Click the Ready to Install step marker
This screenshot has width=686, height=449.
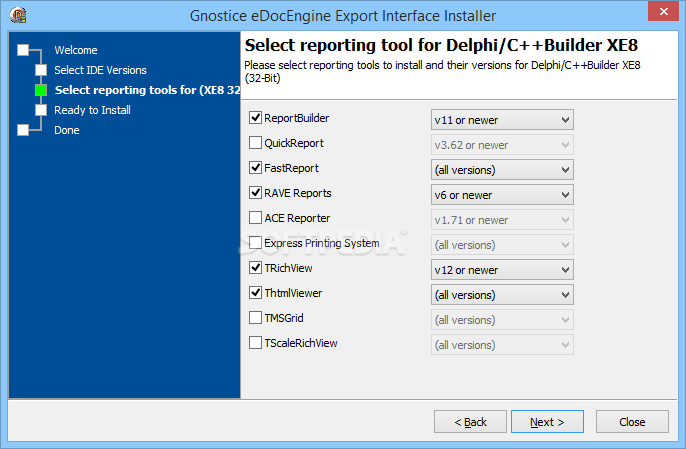pos(41,110)
